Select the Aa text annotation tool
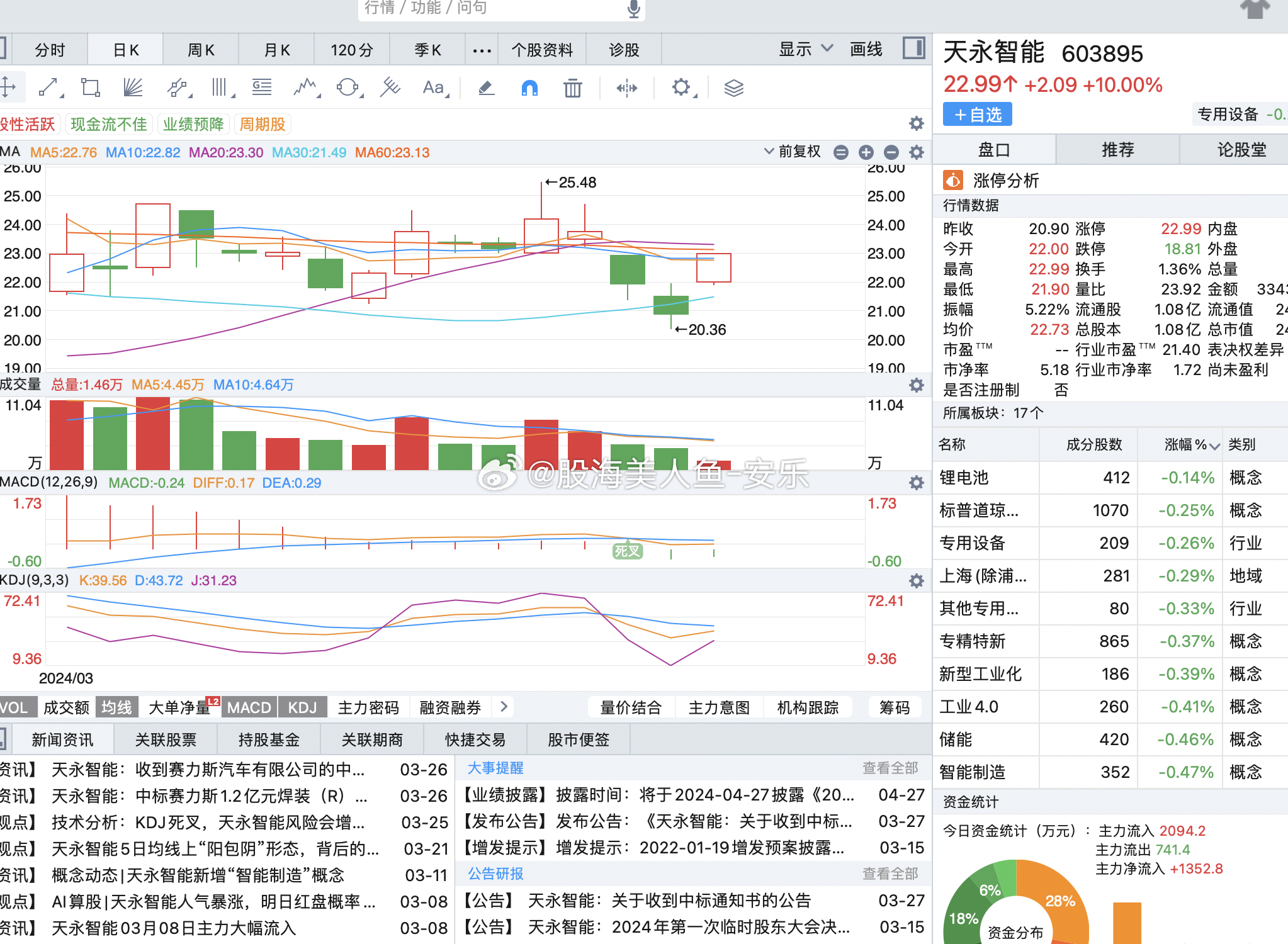The width and height of the screenshot is (1288, 944). [x=433, y=88]
